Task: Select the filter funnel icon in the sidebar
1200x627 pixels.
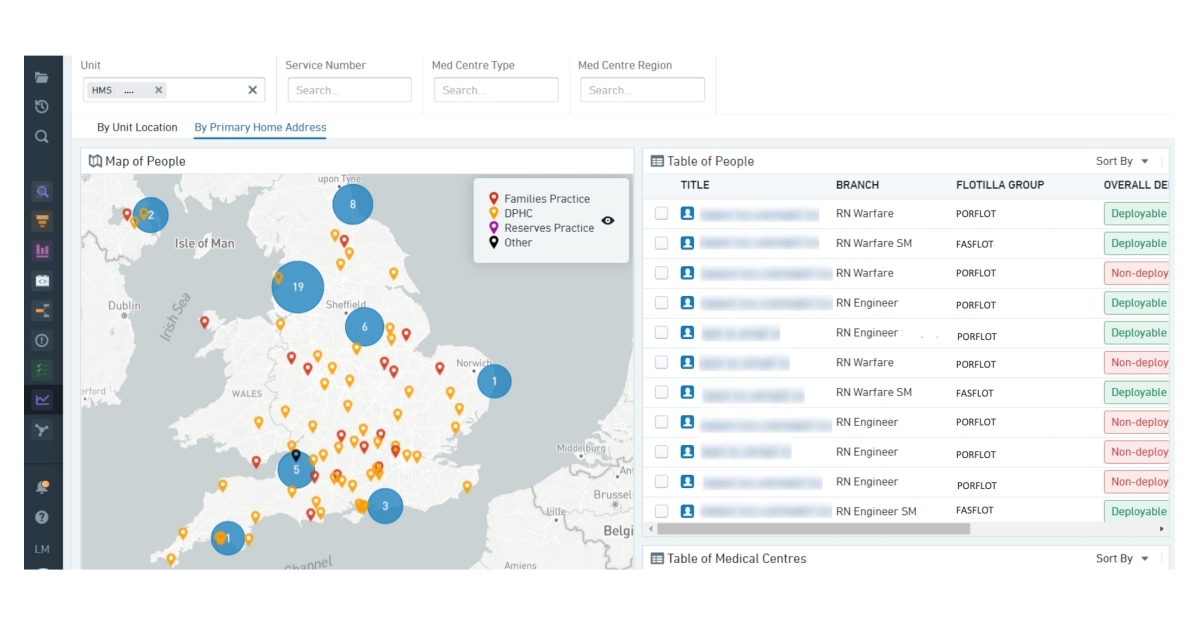Action: (41, 221)
